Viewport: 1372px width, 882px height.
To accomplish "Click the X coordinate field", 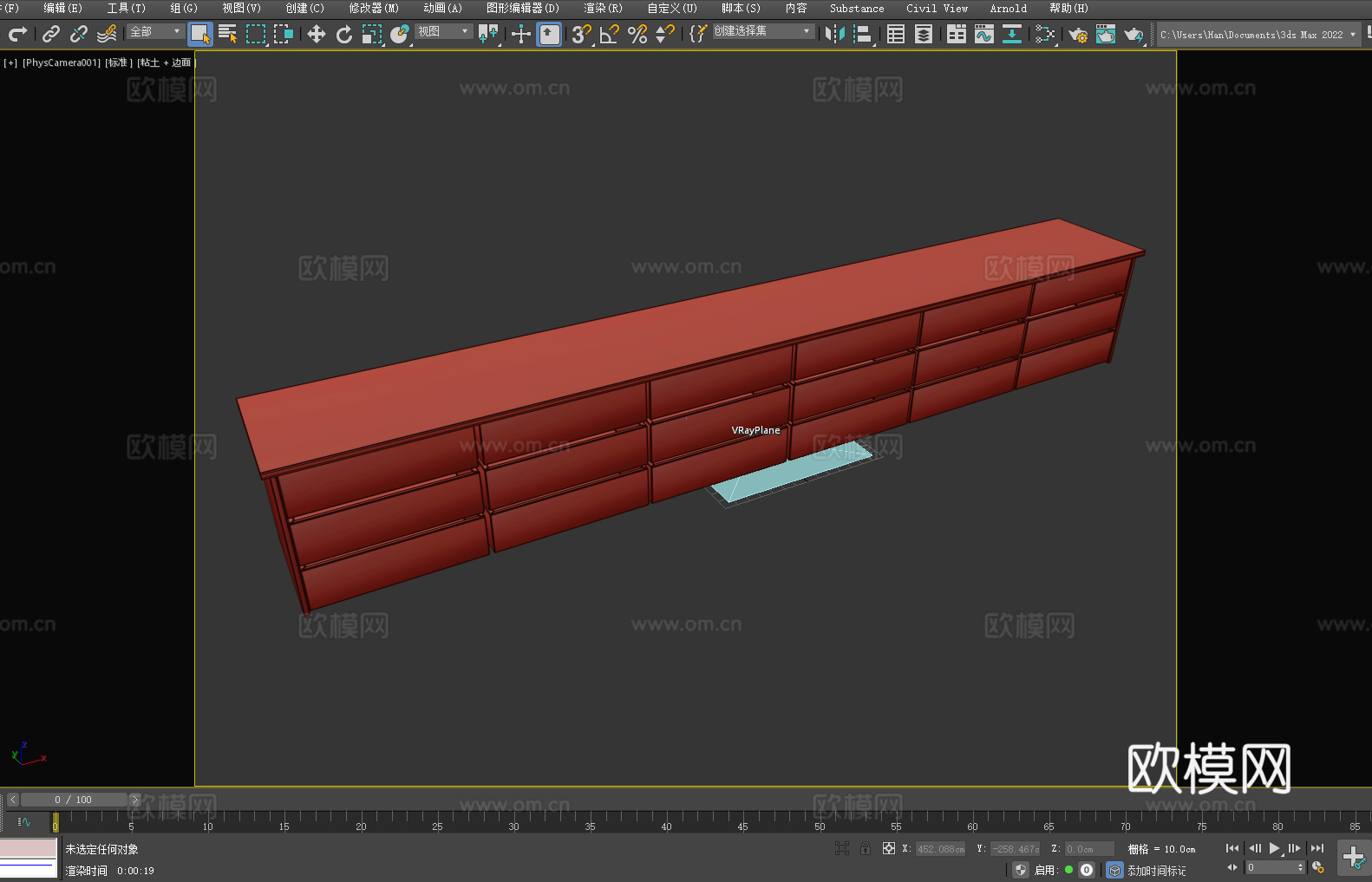I will tap(941, 849).
